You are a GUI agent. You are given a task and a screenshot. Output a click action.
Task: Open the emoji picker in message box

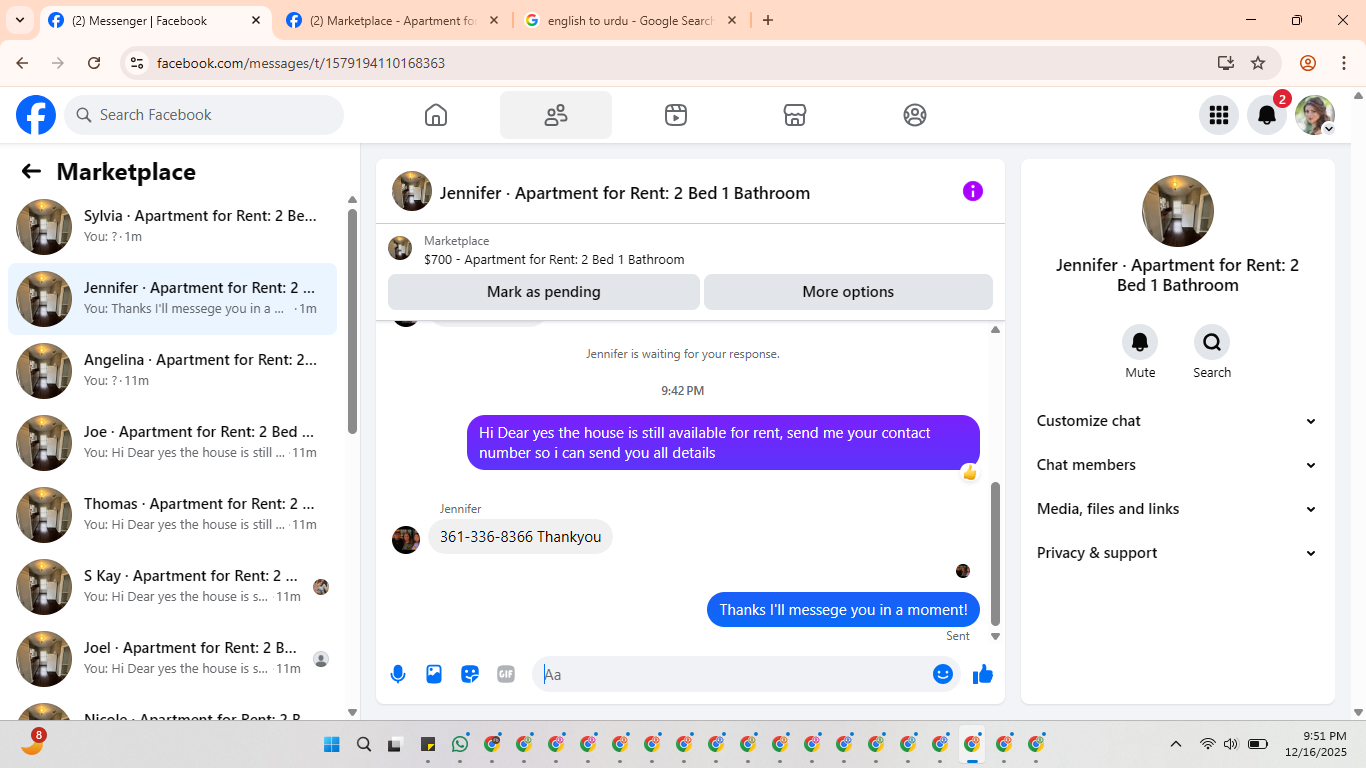coord(943,674)
